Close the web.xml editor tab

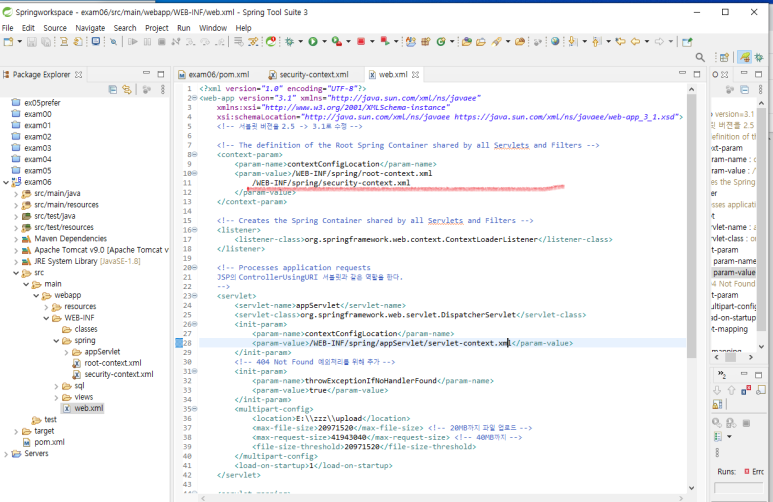click(x=415, y=74)
